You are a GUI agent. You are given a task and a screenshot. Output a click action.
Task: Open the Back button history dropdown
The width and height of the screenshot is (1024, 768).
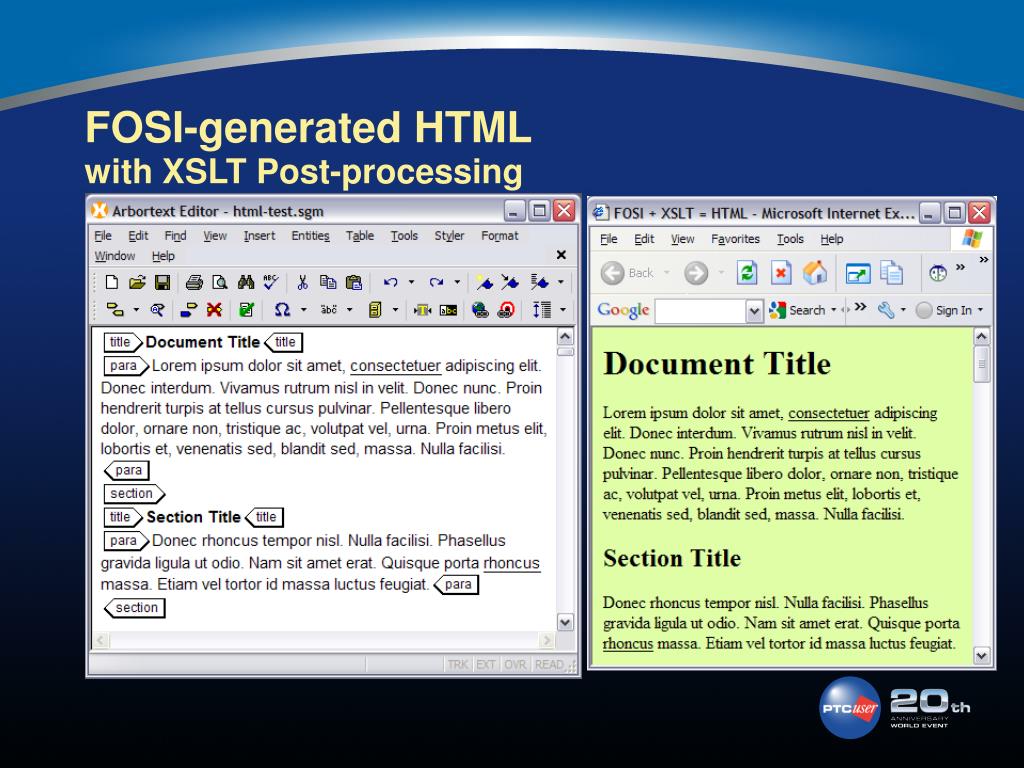coord(666,272)
